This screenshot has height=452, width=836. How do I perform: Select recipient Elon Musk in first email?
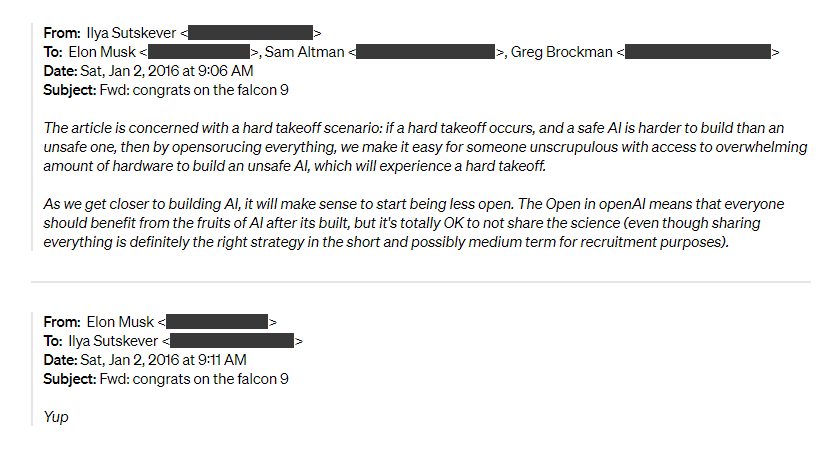tap(101, 52)
